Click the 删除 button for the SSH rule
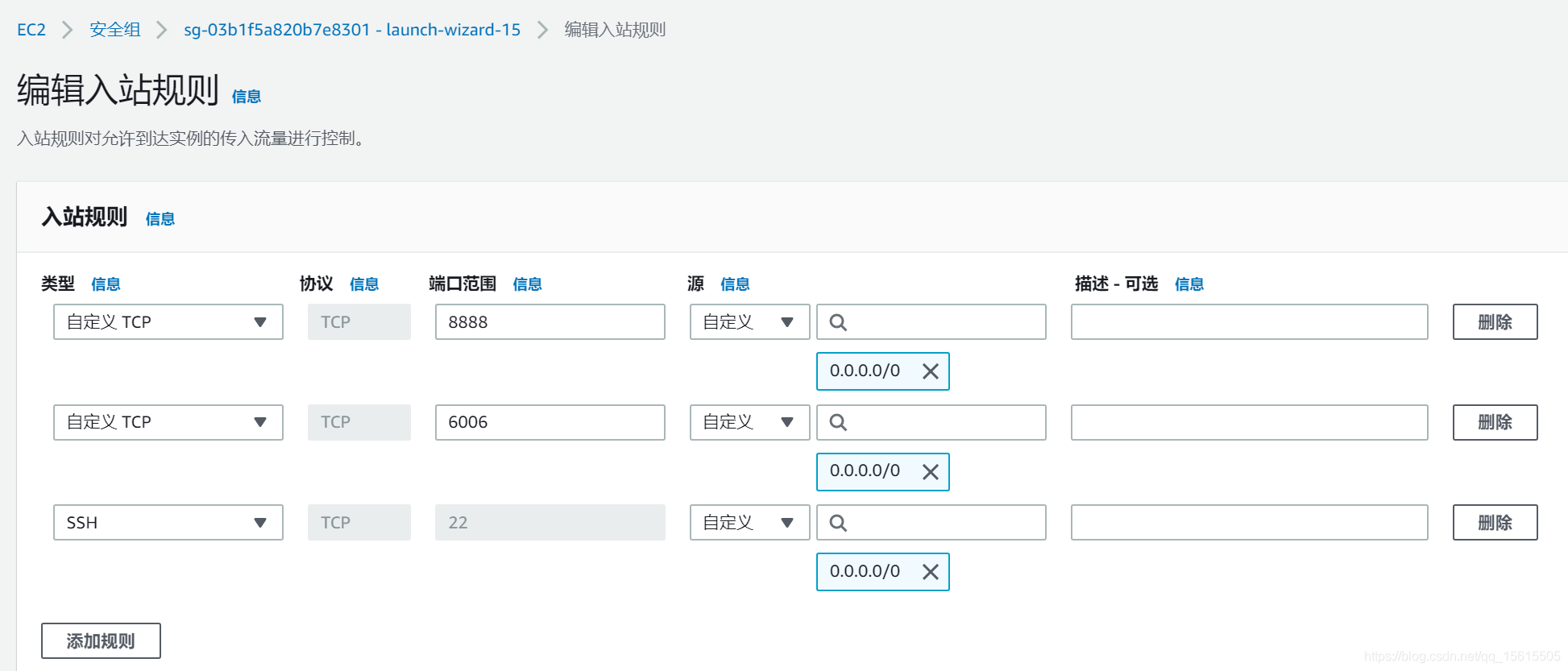Image resolution: width=1568 pixels, height=671 pixels. (1495, 522)
